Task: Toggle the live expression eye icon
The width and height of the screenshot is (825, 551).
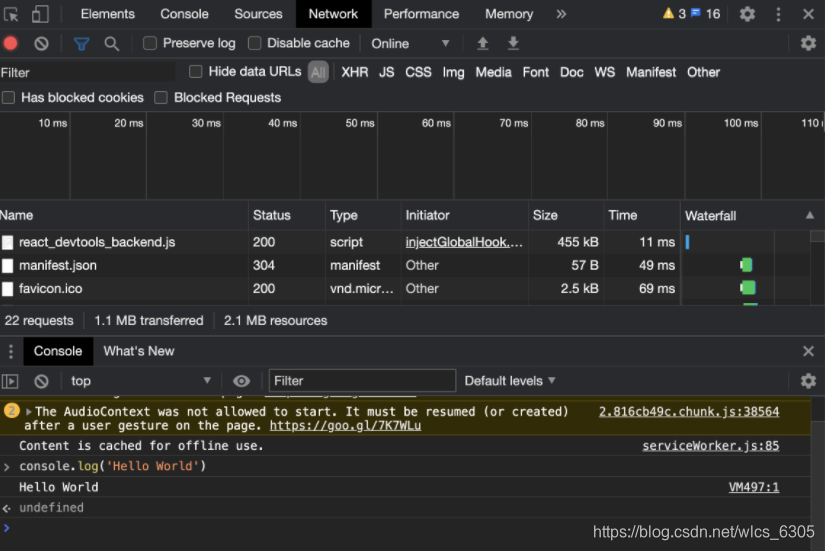Action: 242,380
